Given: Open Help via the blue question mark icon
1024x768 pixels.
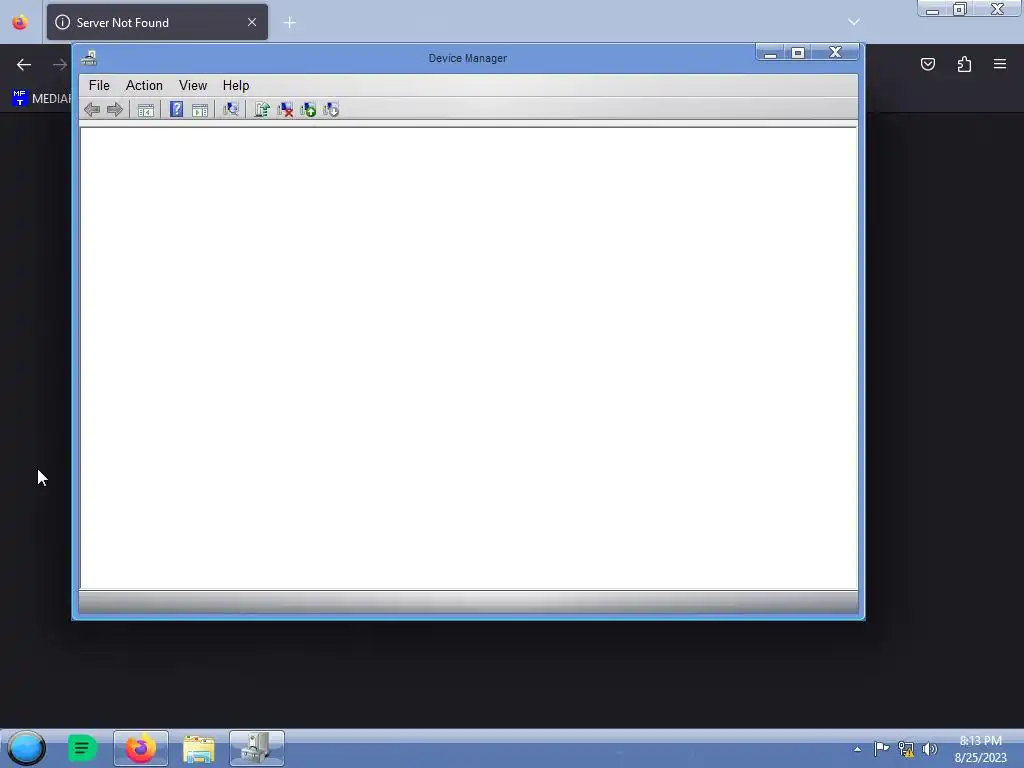Looking at the screenshot, I should coord(176,110).
